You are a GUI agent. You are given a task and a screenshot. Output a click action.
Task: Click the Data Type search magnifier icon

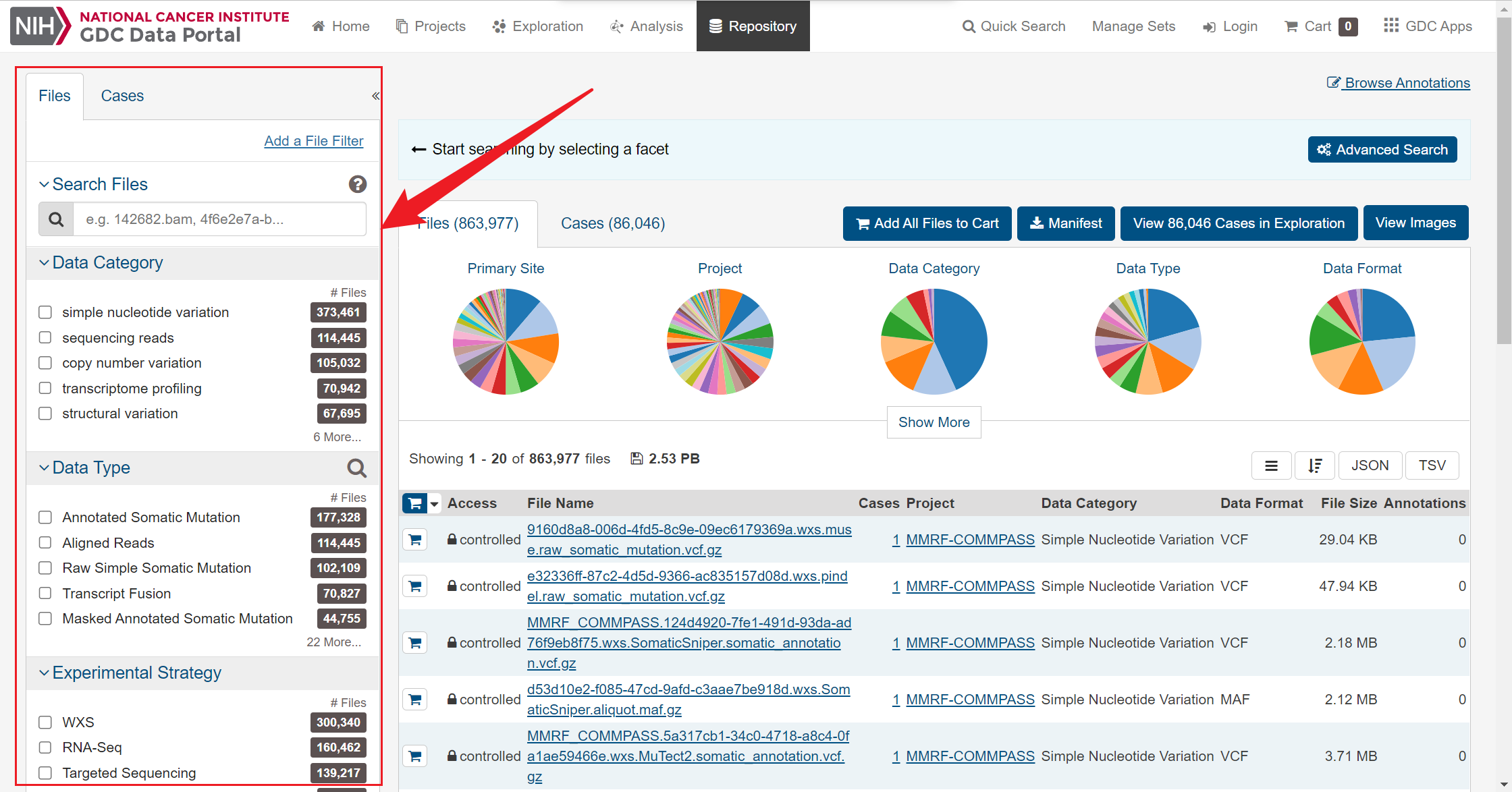point(356,468)
